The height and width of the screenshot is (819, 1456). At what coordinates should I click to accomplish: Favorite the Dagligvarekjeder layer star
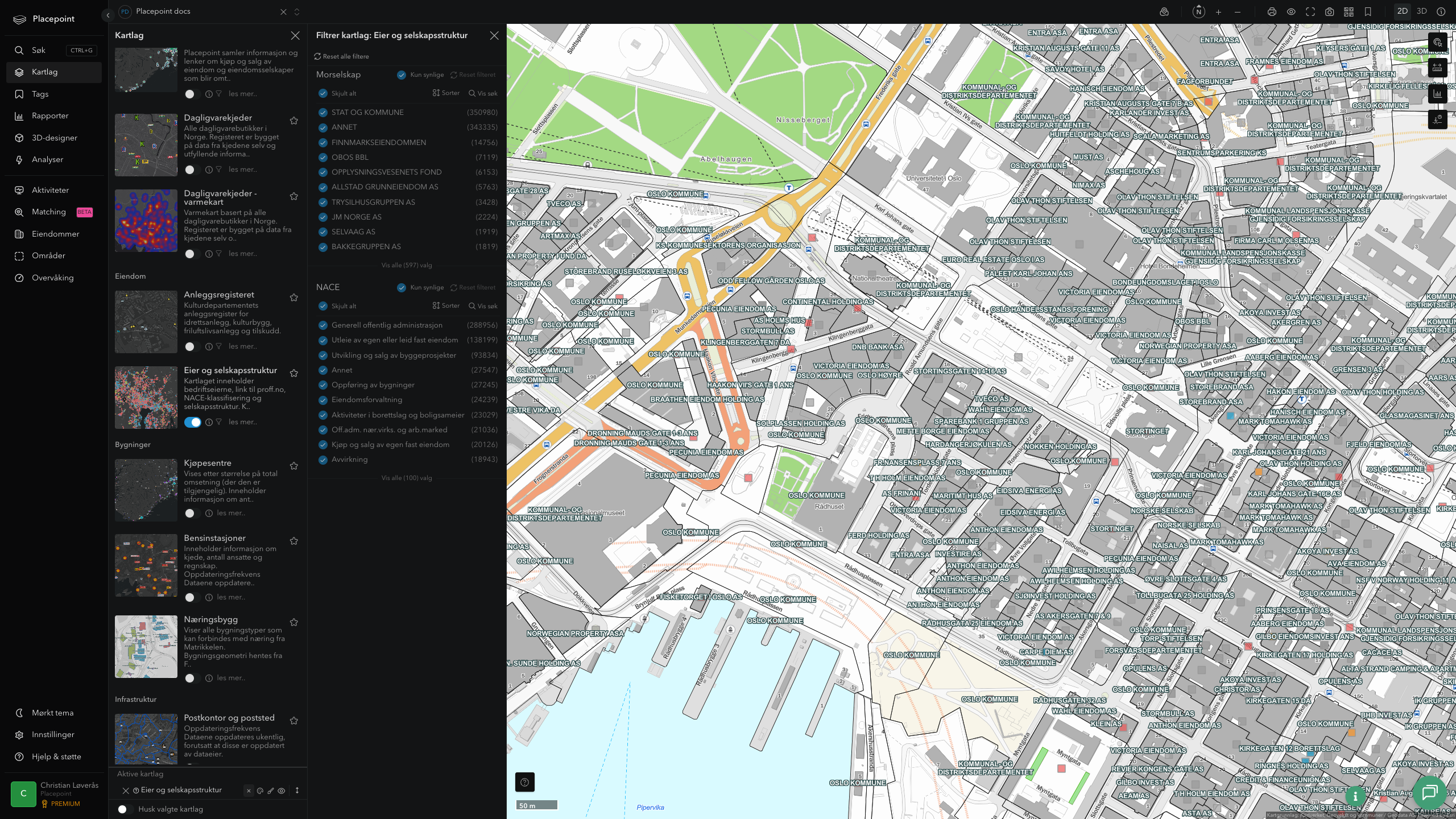[294, 121]
